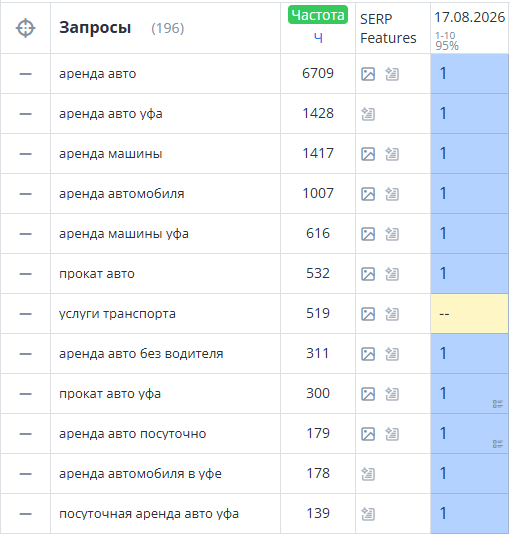Image resolution: width=510 pixels, height=534 pixels.
Task: Open the 17.08.2026 date column header
Action: pos(469,17)
